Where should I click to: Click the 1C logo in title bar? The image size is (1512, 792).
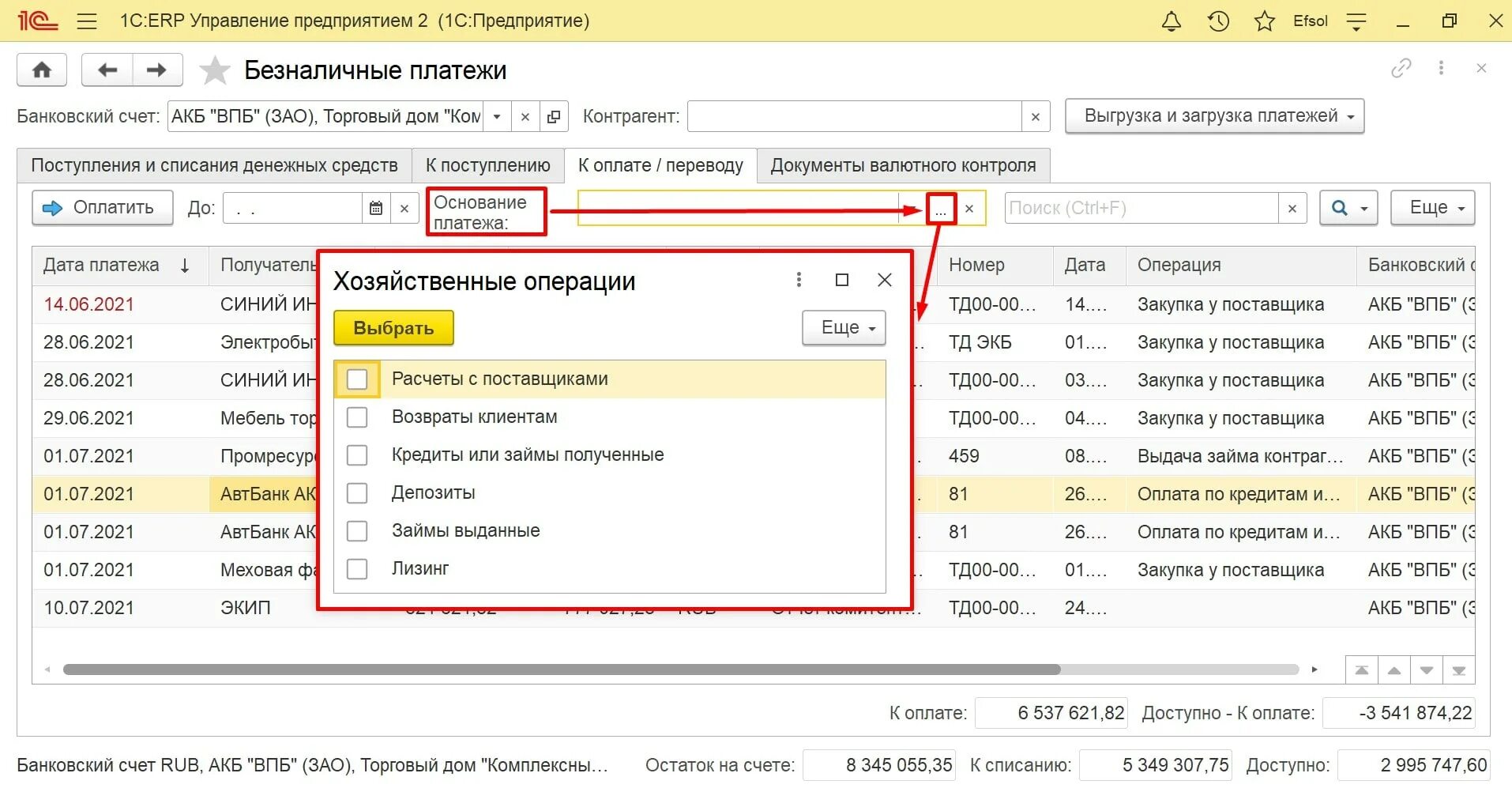click(38, 21)
